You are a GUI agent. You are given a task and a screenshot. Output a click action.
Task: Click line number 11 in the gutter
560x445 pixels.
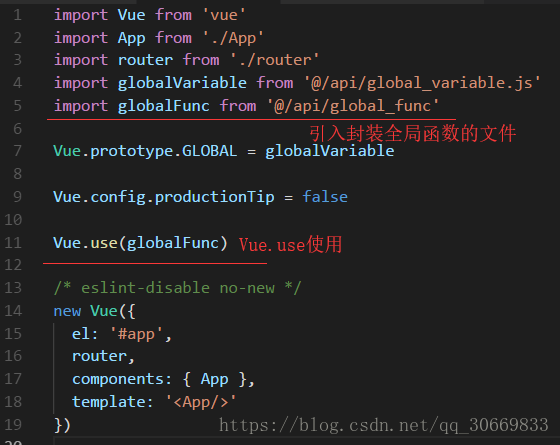pyautogui.click(x=13, y=243)
